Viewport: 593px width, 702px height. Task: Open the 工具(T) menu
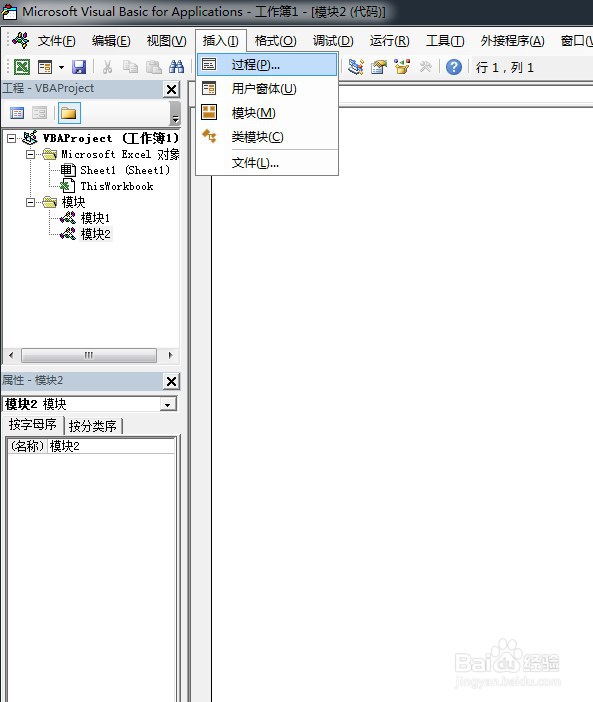click(445, 41)
